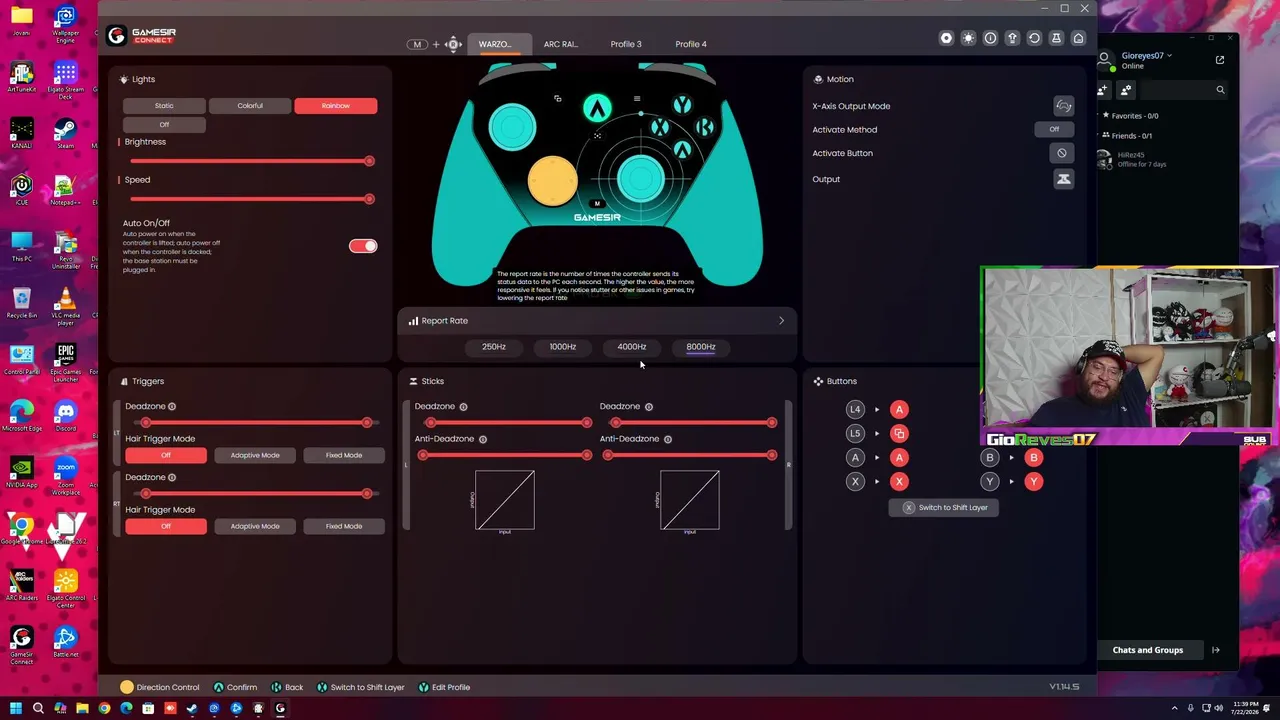1280x720 pixels.
Task: Click the Output icon in Motion panel
Action: [1063, 179]
